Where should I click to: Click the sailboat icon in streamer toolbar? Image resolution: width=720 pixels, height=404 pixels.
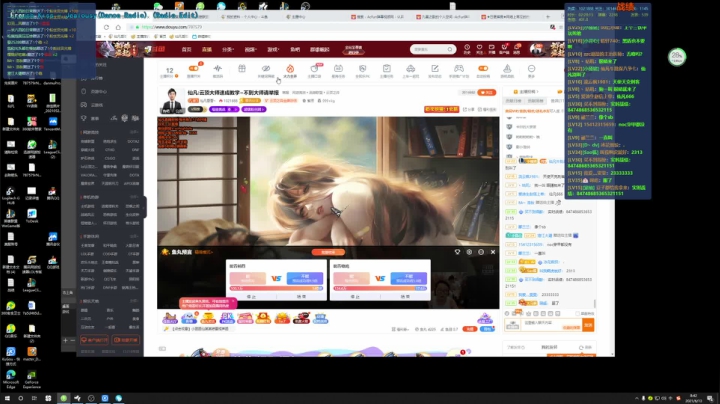click(x=507, y=69)
